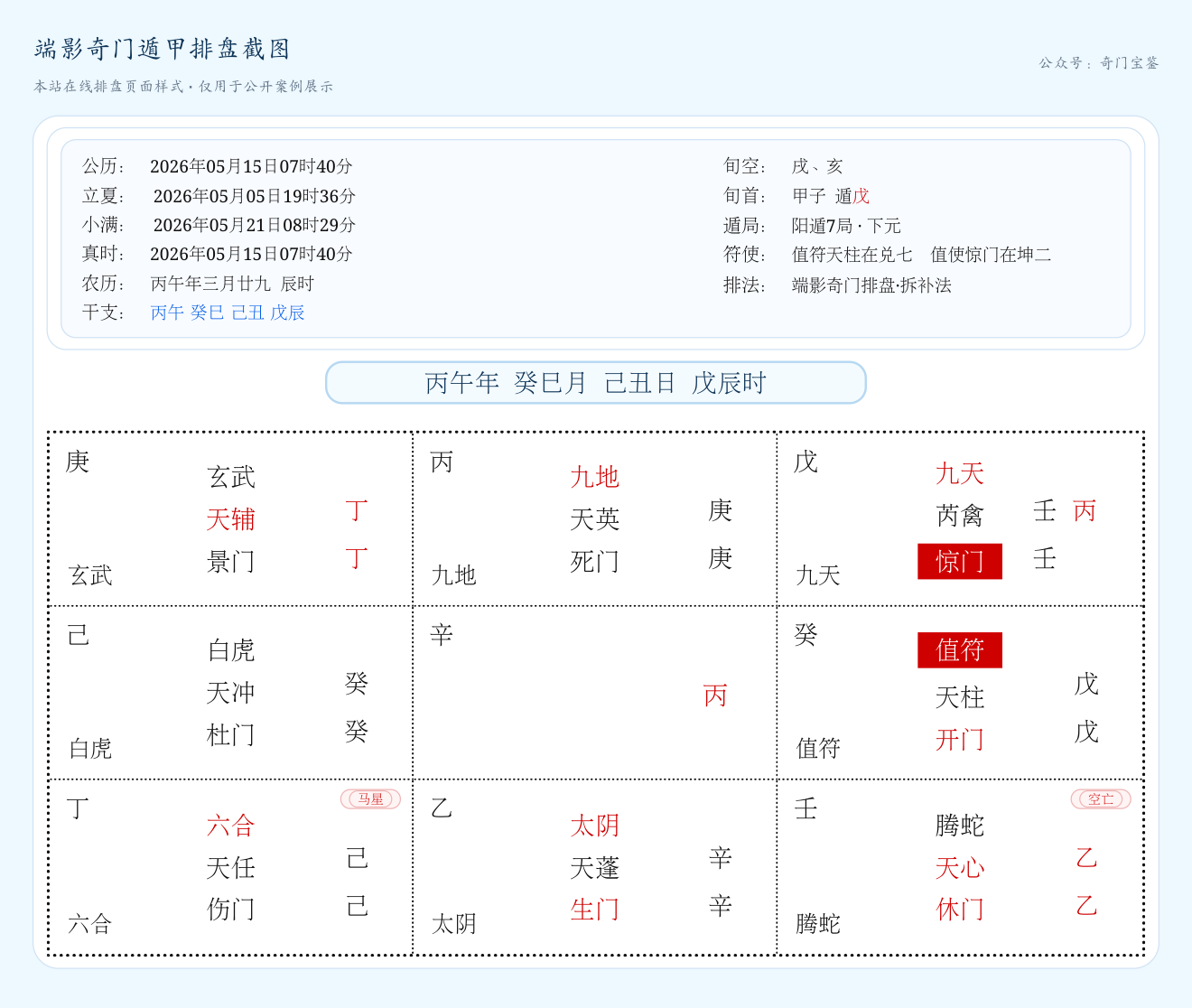Click the 天英 star
This screenshot has height=1008, width=1192.
pyautogui.click(x=595, y=519)
